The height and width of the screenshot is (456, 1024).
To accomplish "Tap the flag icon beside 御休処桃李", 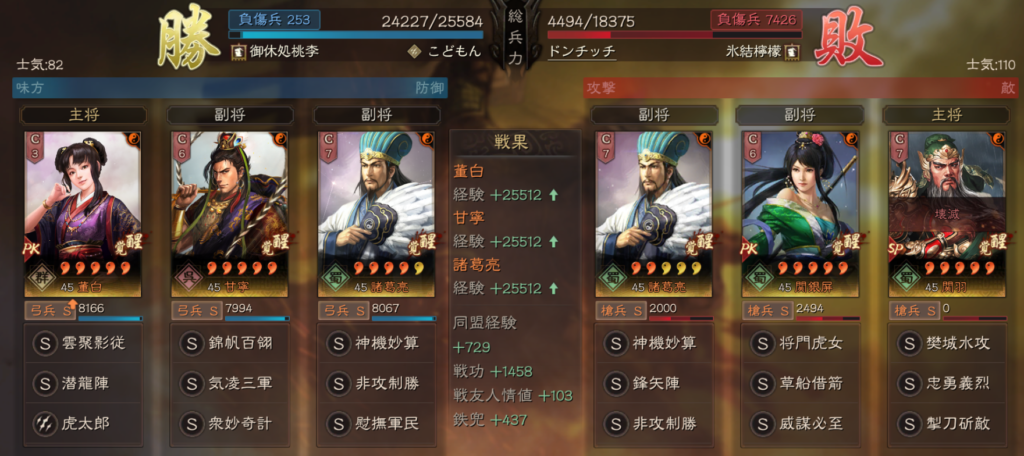I will click(237, 52).
